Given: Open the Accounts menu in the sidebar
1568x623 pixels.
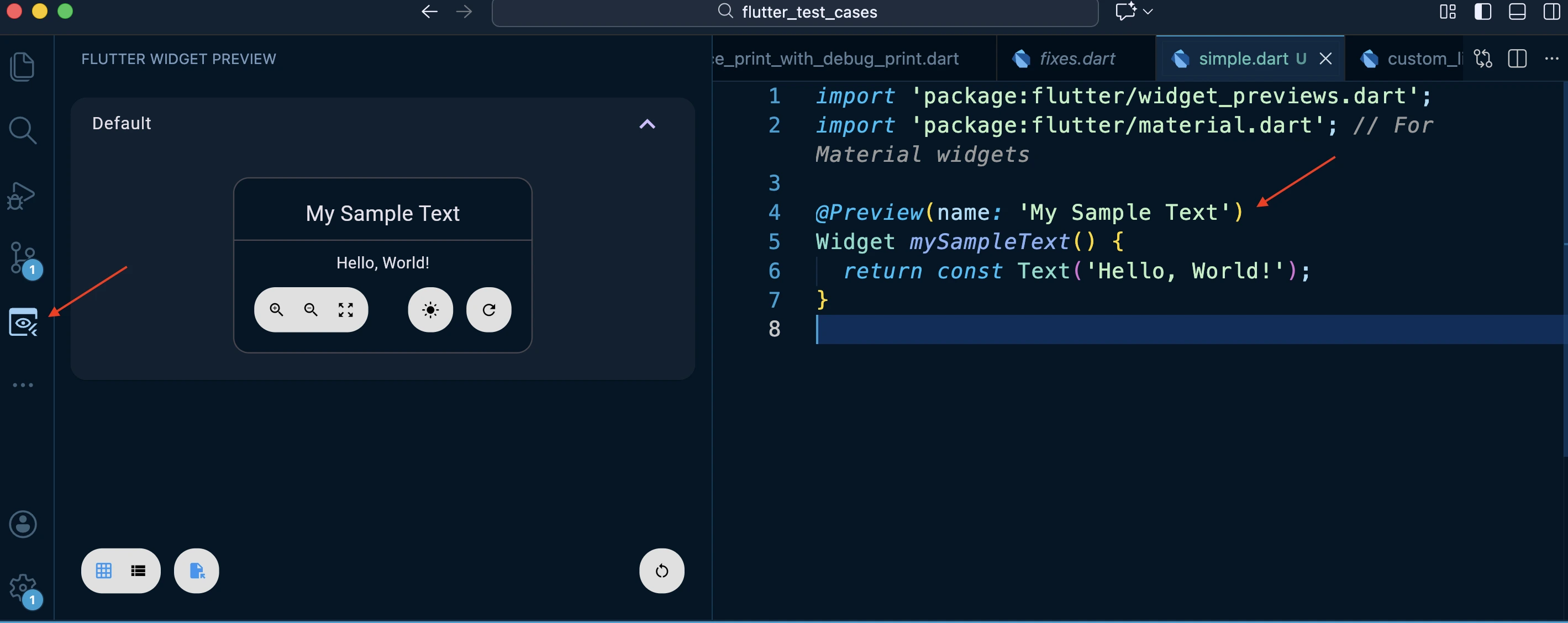Looking at the screenshot, I should [x=23, y=524].
